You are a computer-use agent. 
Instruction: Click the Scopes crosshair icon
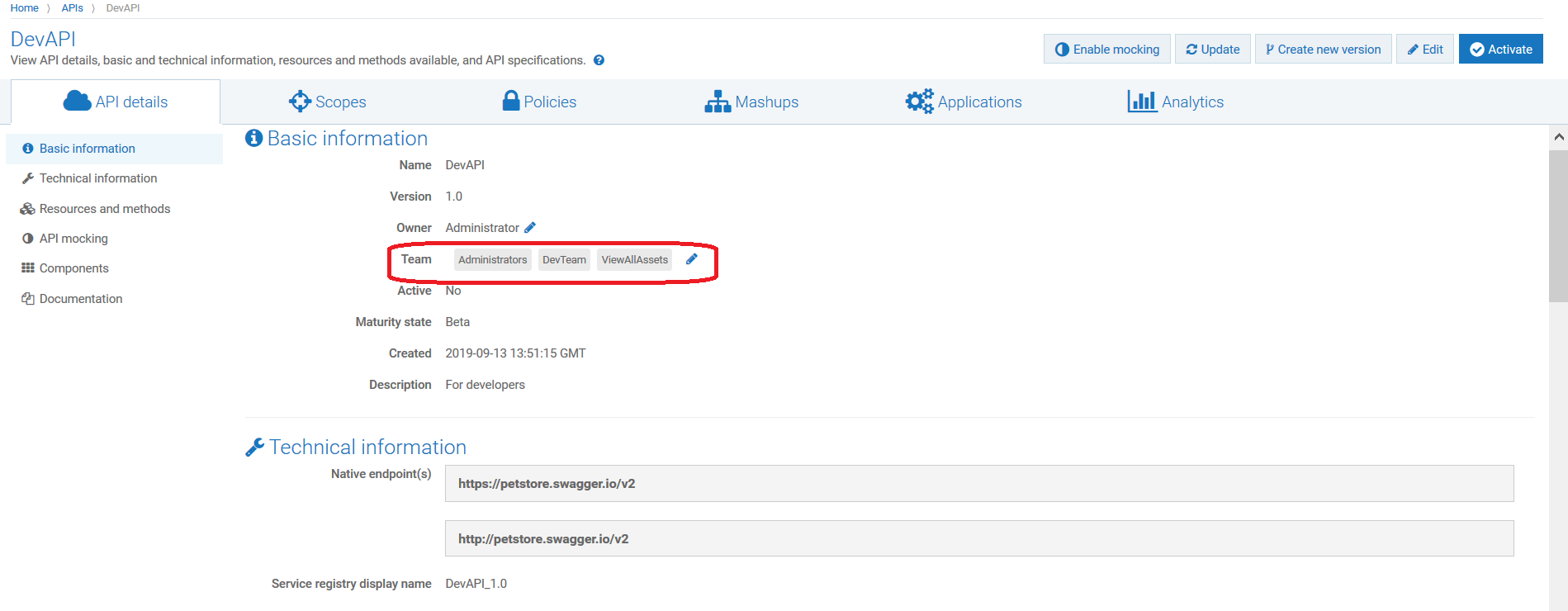[300, 102]
